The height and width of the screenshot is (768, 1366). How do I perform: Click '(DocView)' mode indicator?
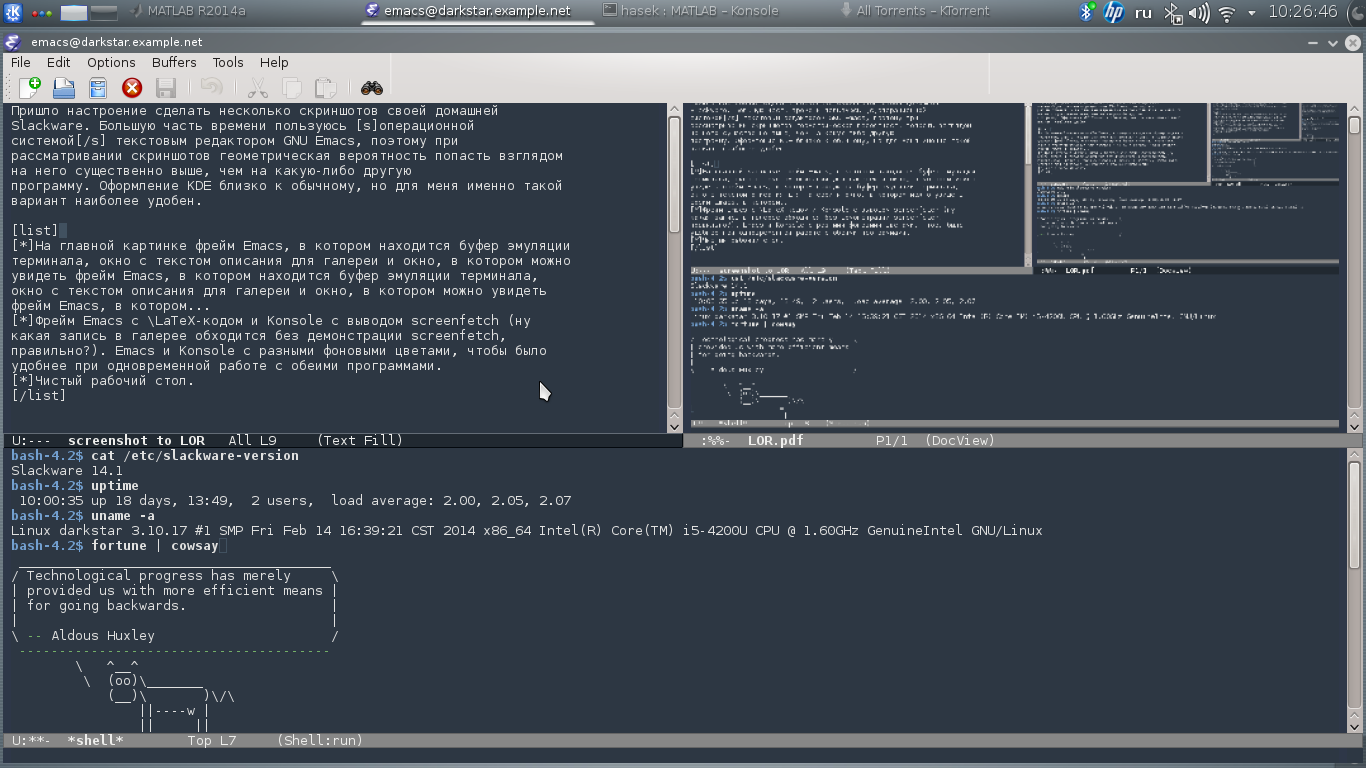click(960, 440)
